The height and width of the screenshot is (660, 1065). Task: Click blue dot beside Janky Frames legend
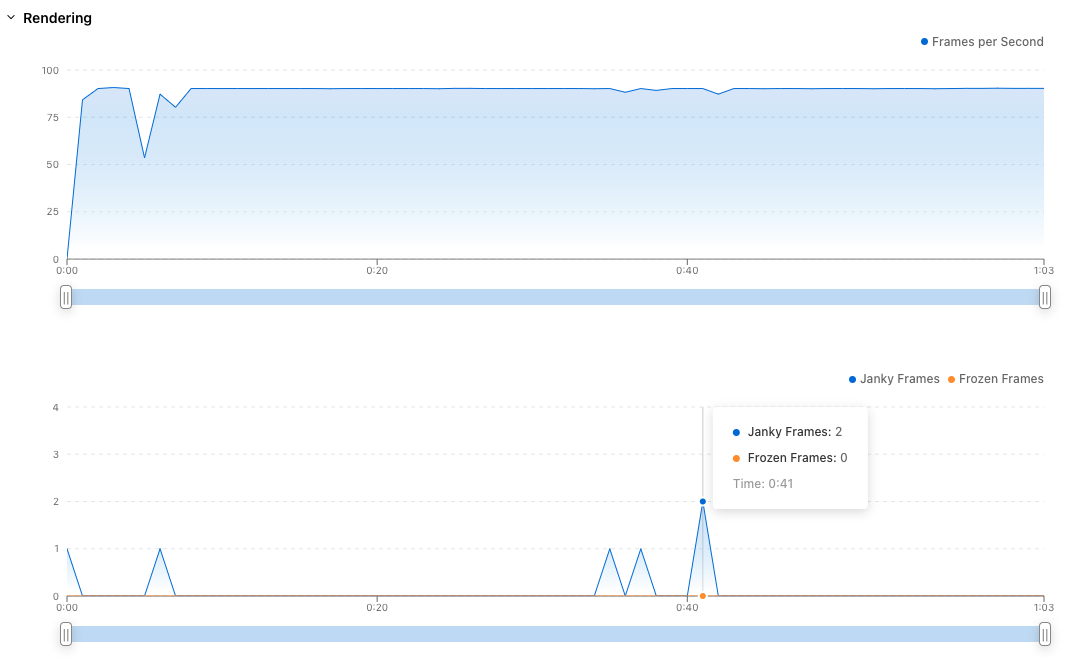tap(852, 379)
